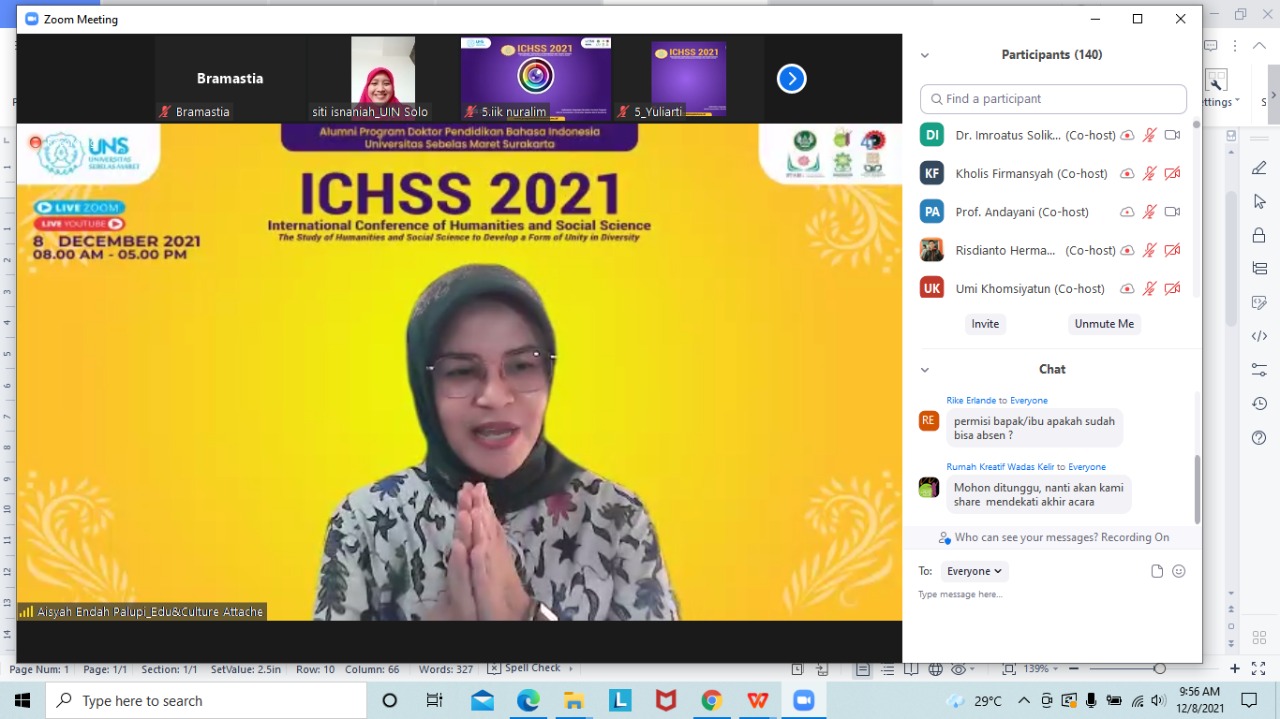The image size is (1280, 719).
Task: Collapse the Participants panel
Action: click(924, 56)
